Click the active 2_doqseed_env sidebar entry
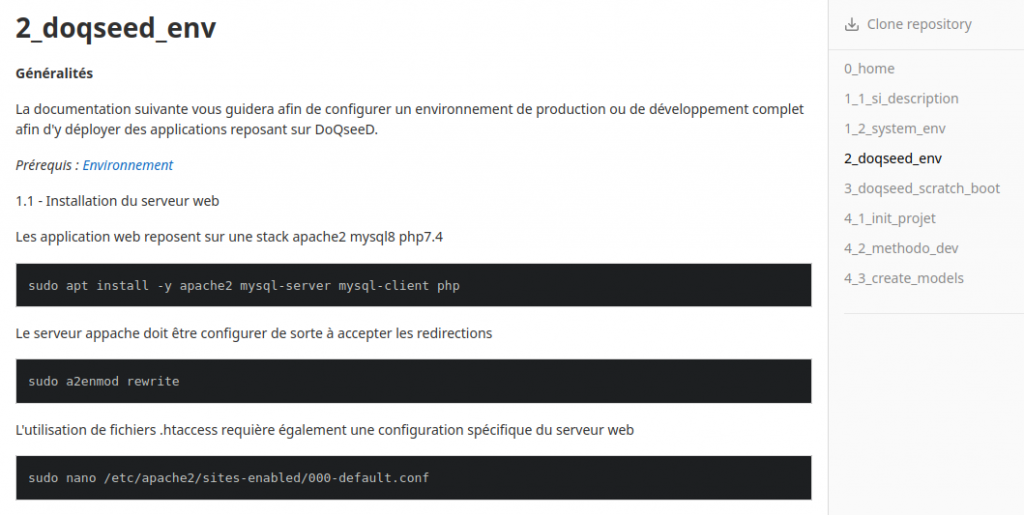The image size is (1024, 515). point(893,159)
